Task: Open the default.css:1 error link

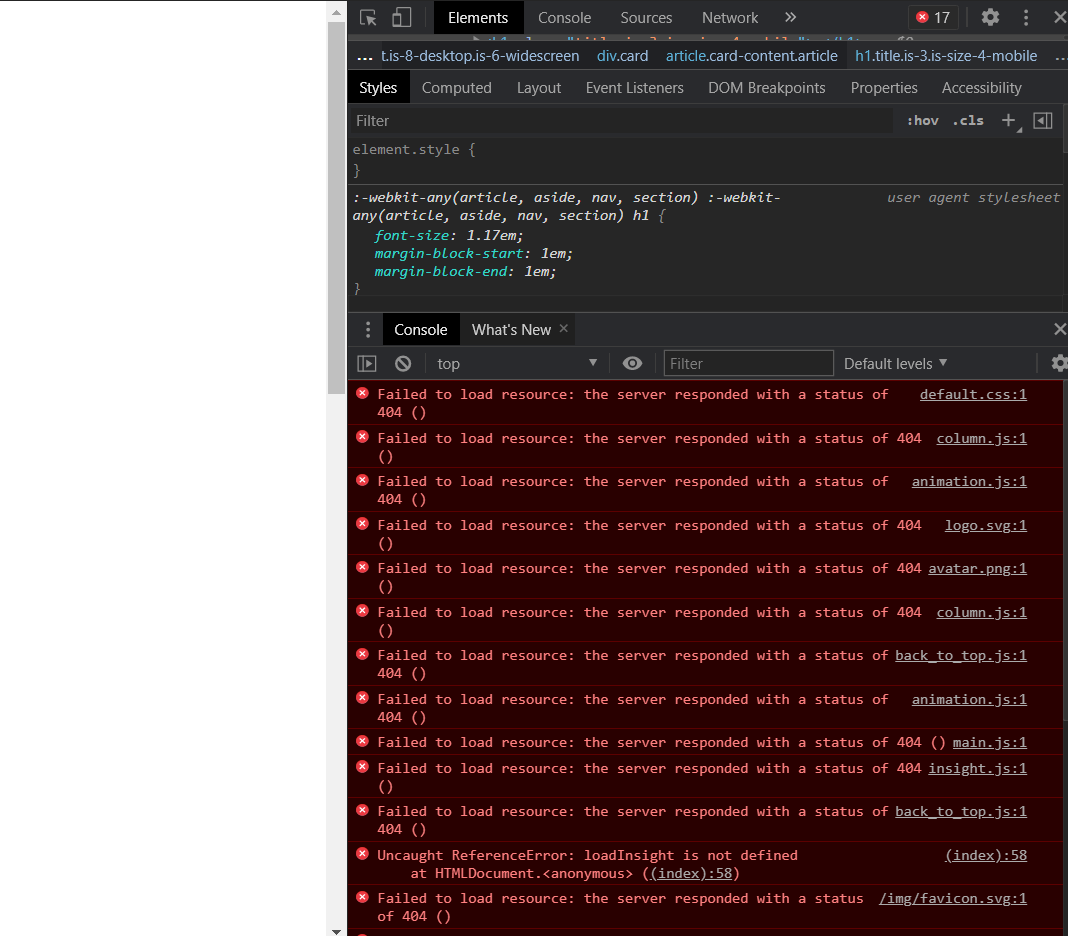Action: point(972,394)
